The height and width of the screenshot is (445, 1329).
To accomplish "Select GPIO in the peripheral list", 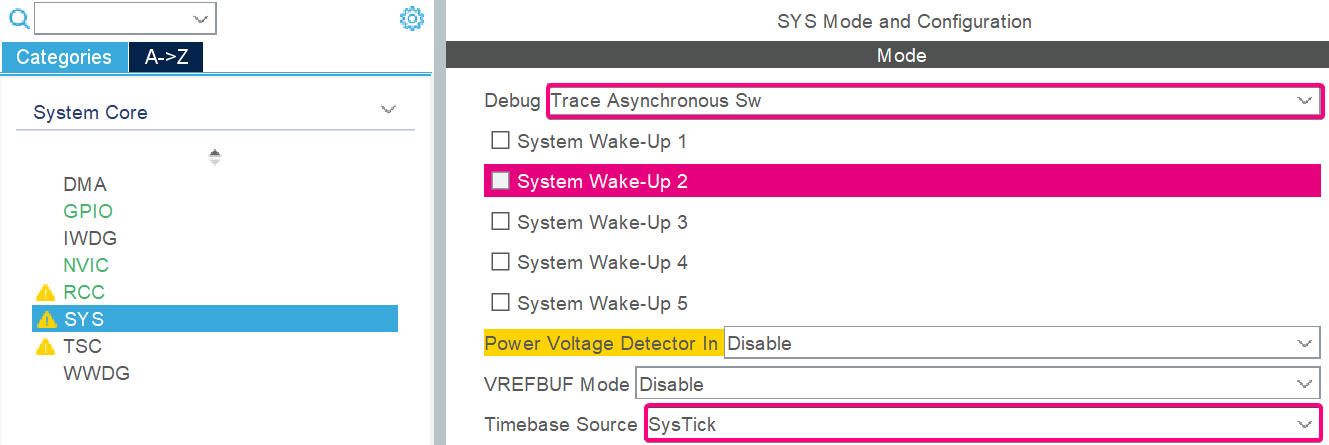I will (x=88, y=211).
